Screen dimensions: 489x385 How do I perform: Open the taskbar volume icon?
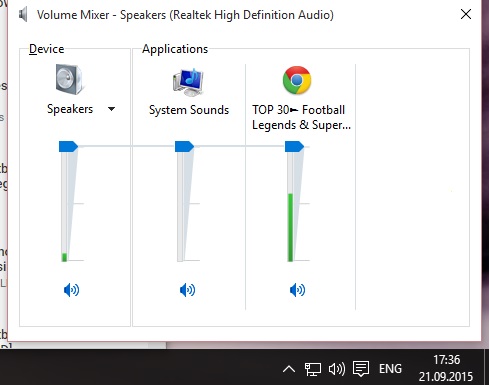click(x=337, y=369)
